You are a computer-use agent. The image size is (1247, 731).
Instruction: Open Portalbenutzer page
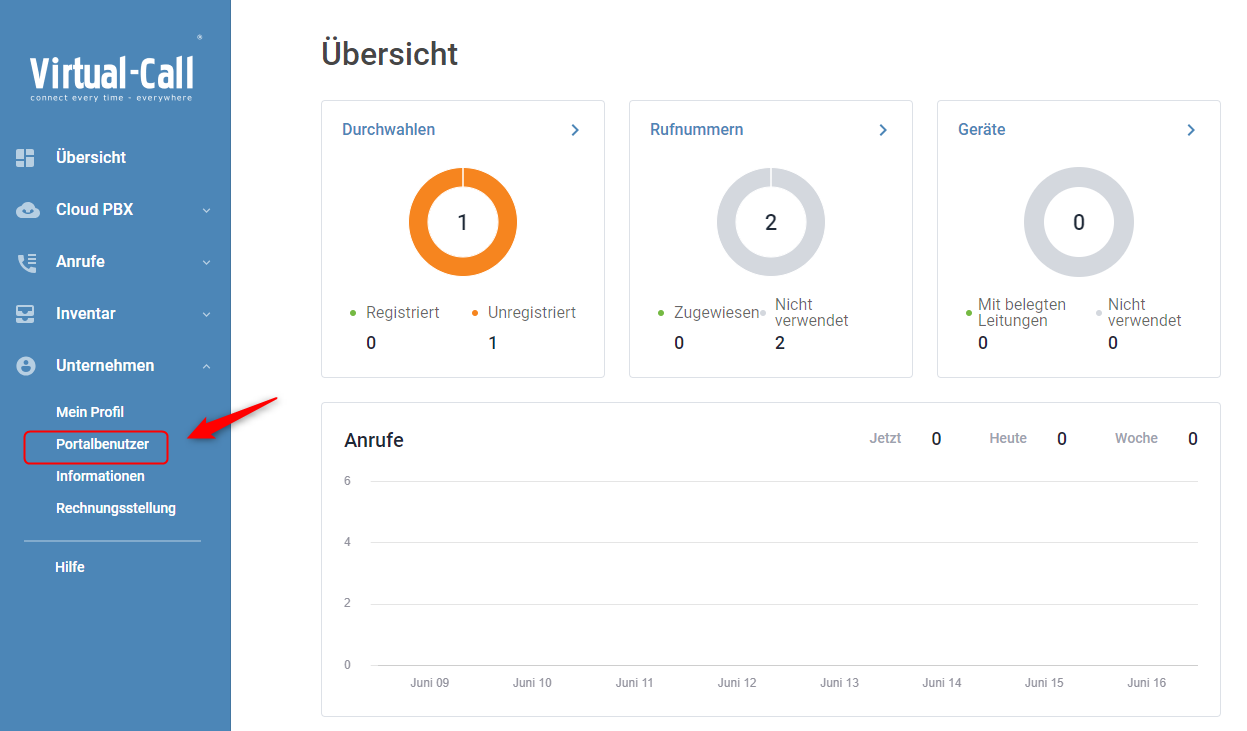pos(102,444)
